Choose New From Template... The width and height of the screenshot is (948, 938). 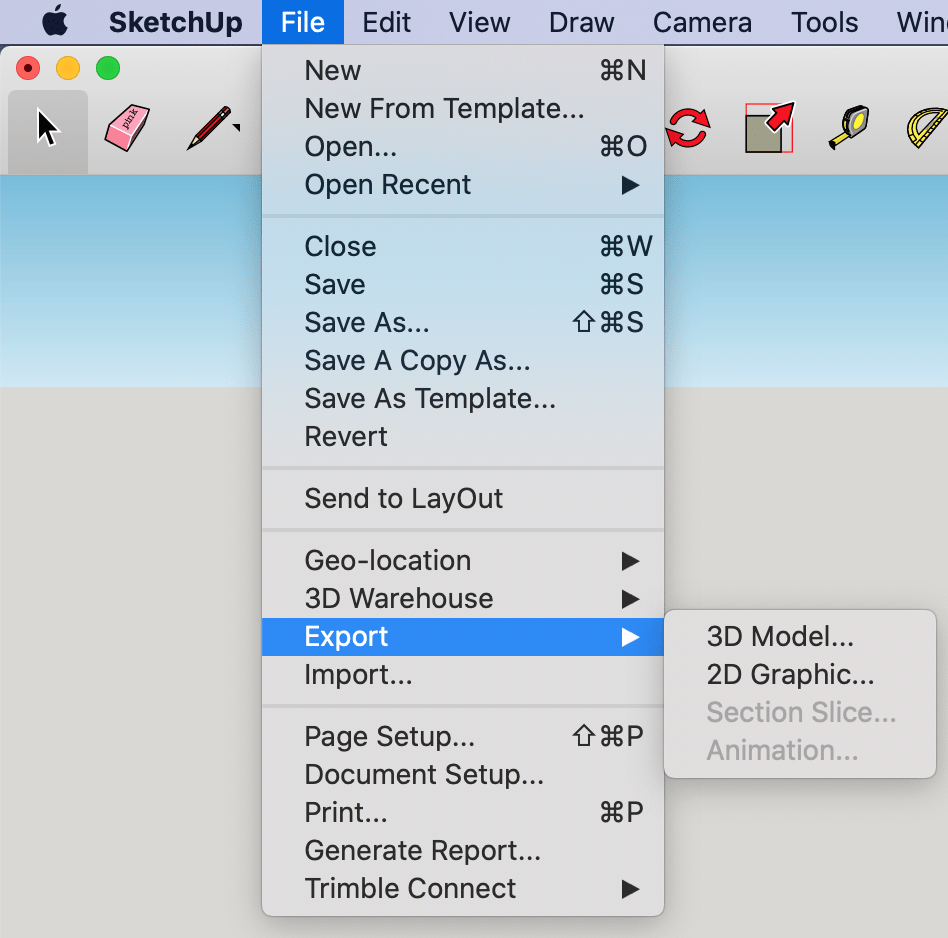pyautogui.click(x=463, y=108)
